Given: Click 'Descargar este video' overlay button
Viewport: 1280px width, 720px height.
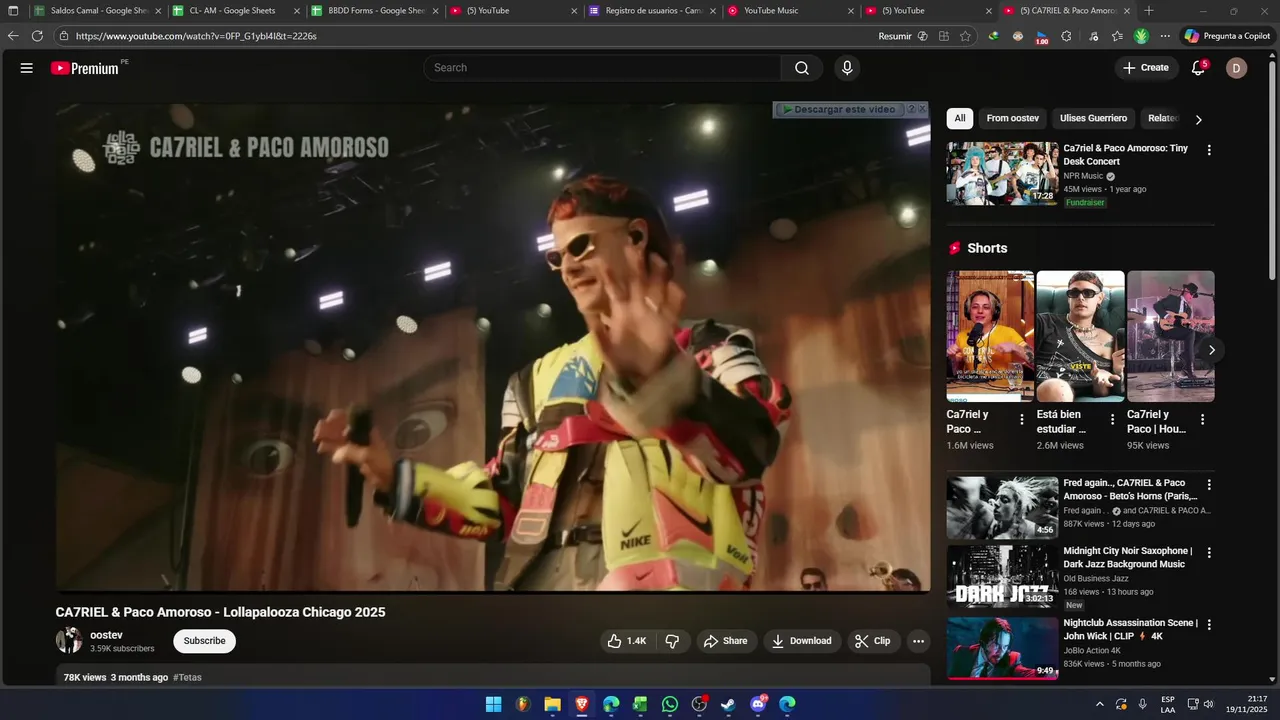Looking at the screenshot, I should coord(839,109).
